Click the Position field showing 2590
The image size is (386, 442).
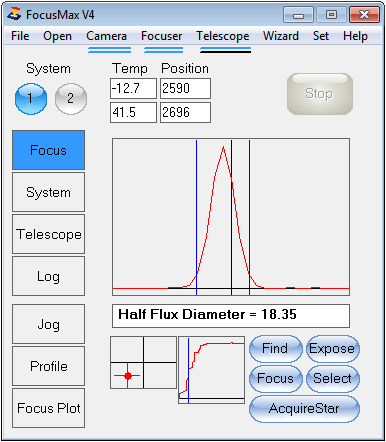point(185,89)
